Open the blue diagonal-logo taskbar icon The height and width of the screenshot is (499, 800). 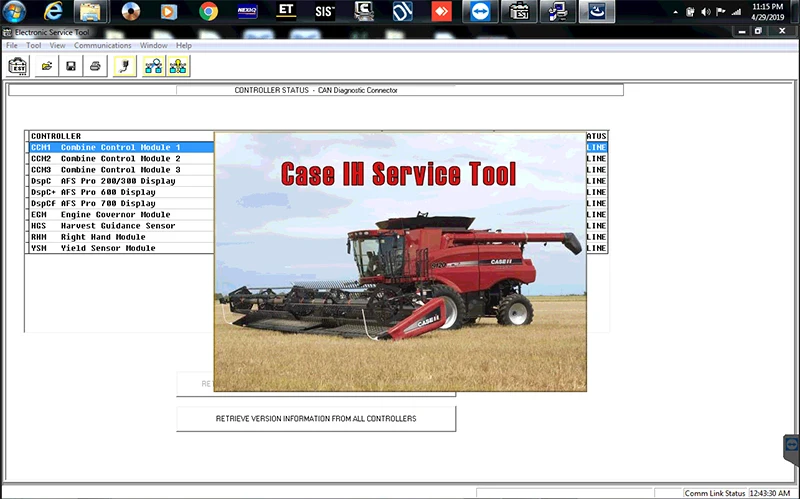pyautogui.click(x=403, y=11)
